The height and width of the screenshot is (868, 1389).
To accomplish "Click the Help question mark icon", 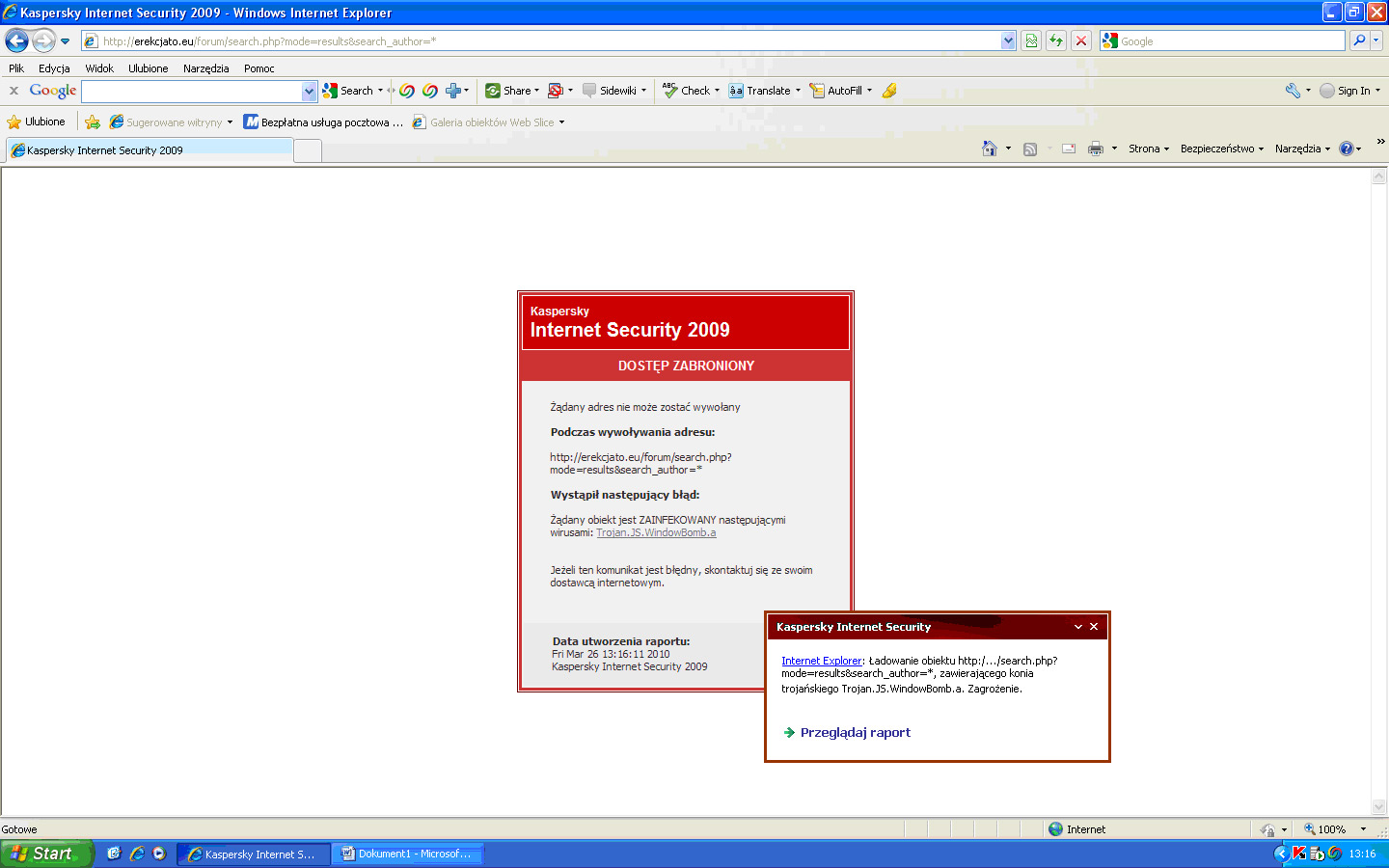I will click(1346, 149).
